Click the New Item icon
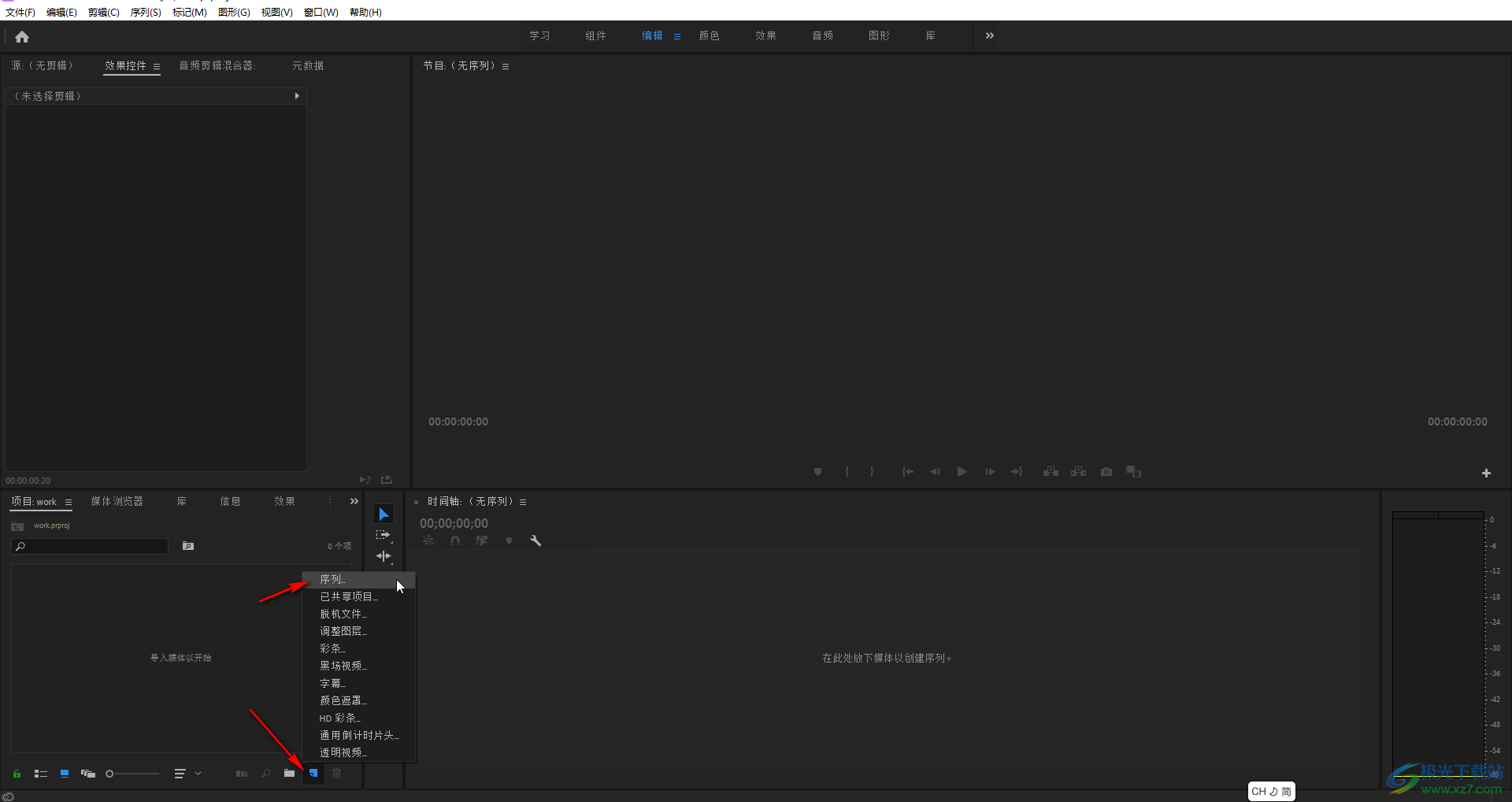The width and height of the screenshot is (1512, 802). point(313,774)
